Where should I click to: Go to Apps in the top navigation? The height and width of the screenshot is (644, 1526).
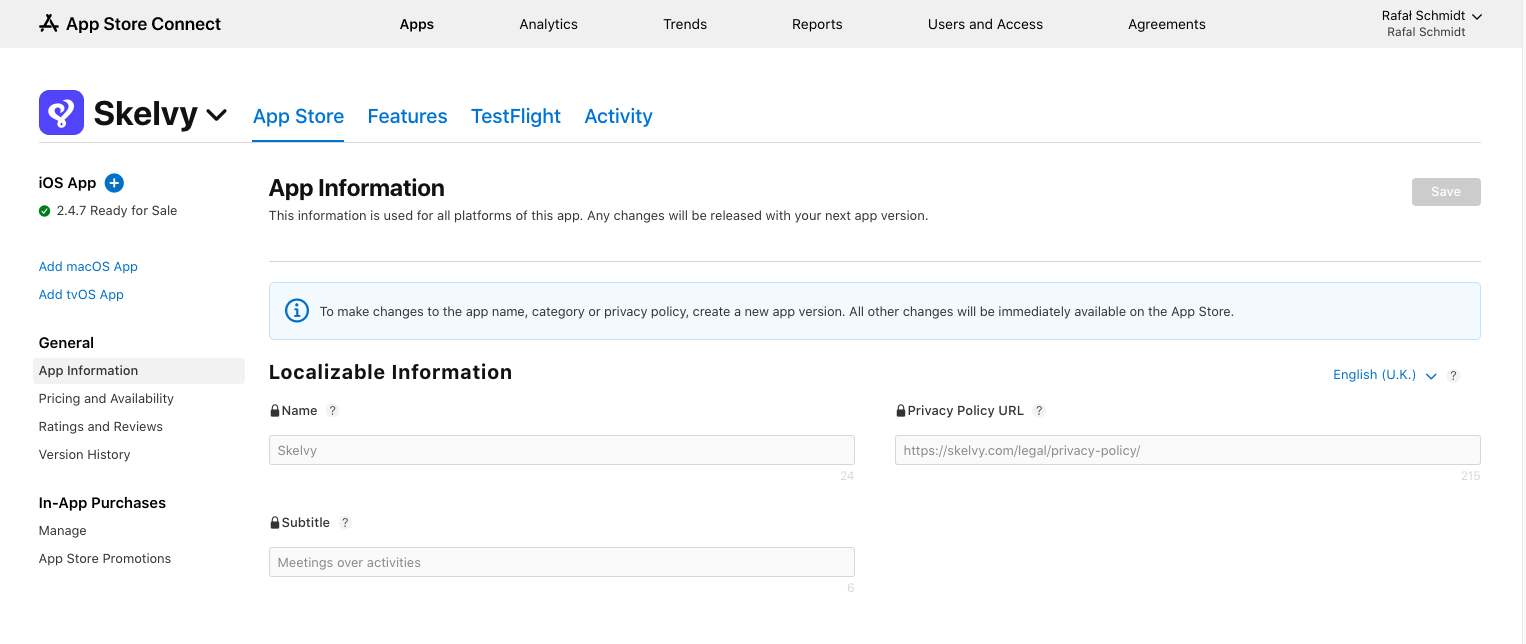[x=417, y=24]
